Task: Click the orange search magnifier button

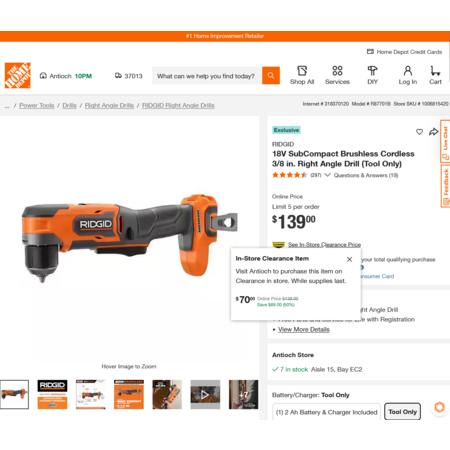Action: coord(271,76)
